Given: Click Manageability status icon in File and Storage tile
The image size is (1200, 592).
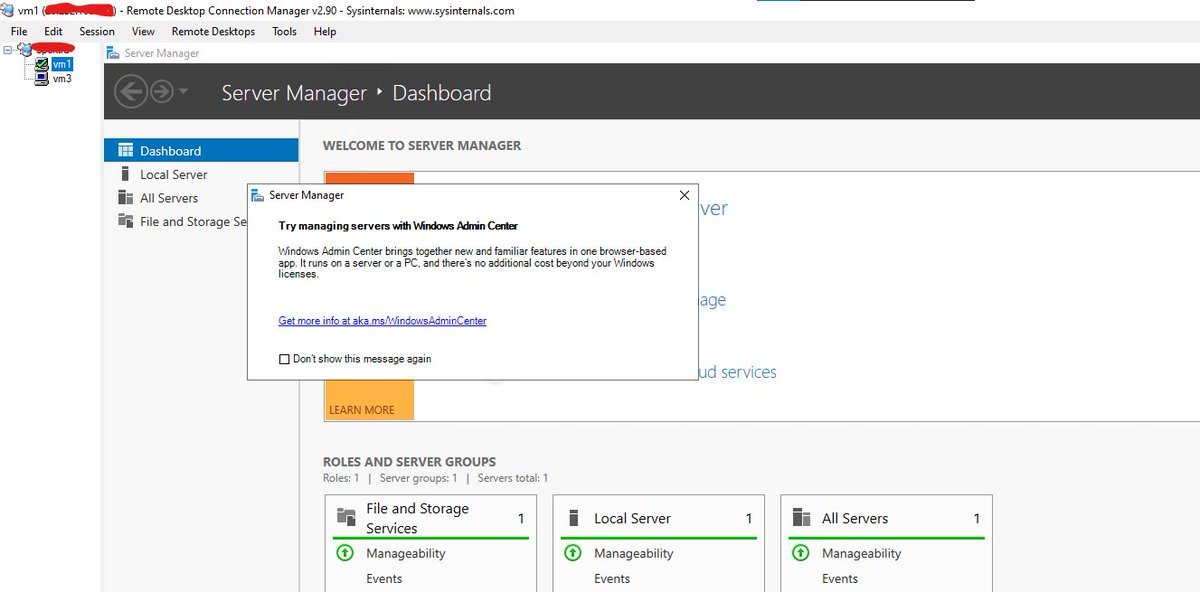Looking at the screenshot, I should (x=344, y=553).
